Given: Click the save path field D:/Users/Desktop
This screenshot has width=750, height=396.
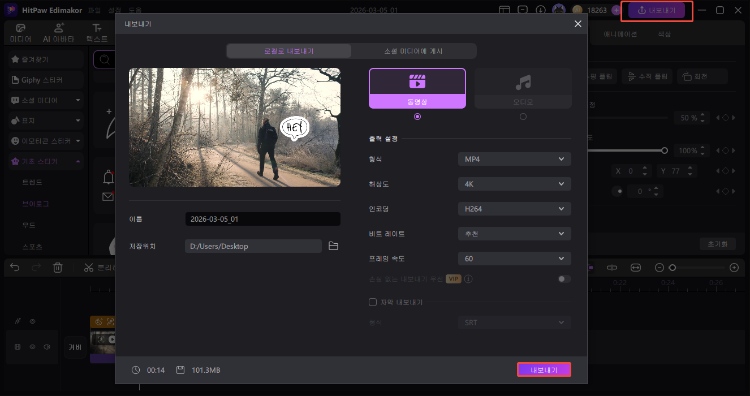Looking at the screenshot, I should click(x=253, y=246).
